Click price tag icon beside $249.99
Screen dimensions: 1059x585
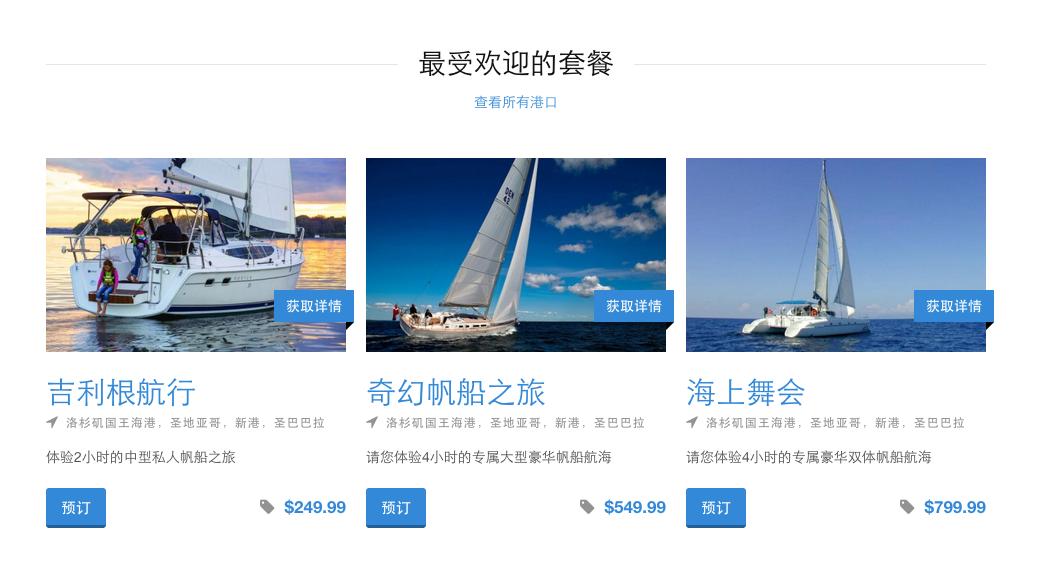click(x=267, y=507)
